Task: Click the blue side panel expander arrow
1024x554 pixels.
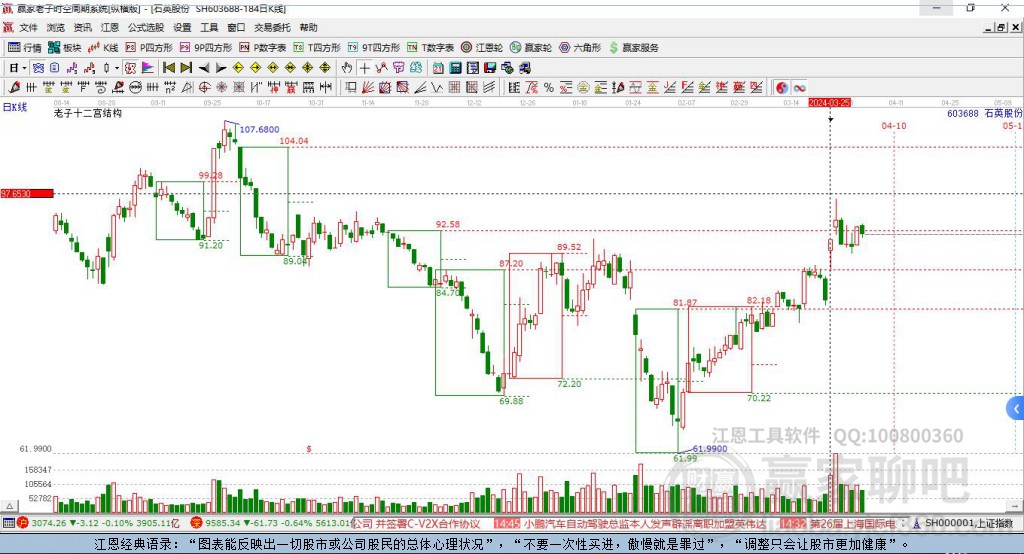Action: [1016, 409]
